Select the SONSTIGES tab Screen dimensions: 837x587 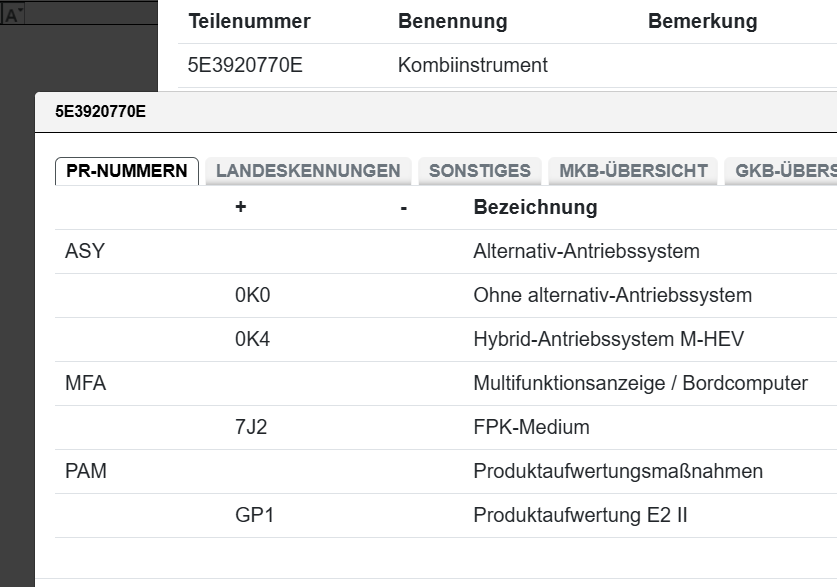[x=480, y=171]
